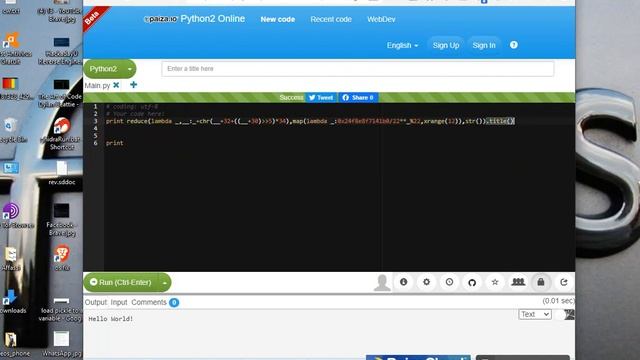Click the user avatar silhouette
Viewport: 640px width, 360px height.
pos(382,282)
